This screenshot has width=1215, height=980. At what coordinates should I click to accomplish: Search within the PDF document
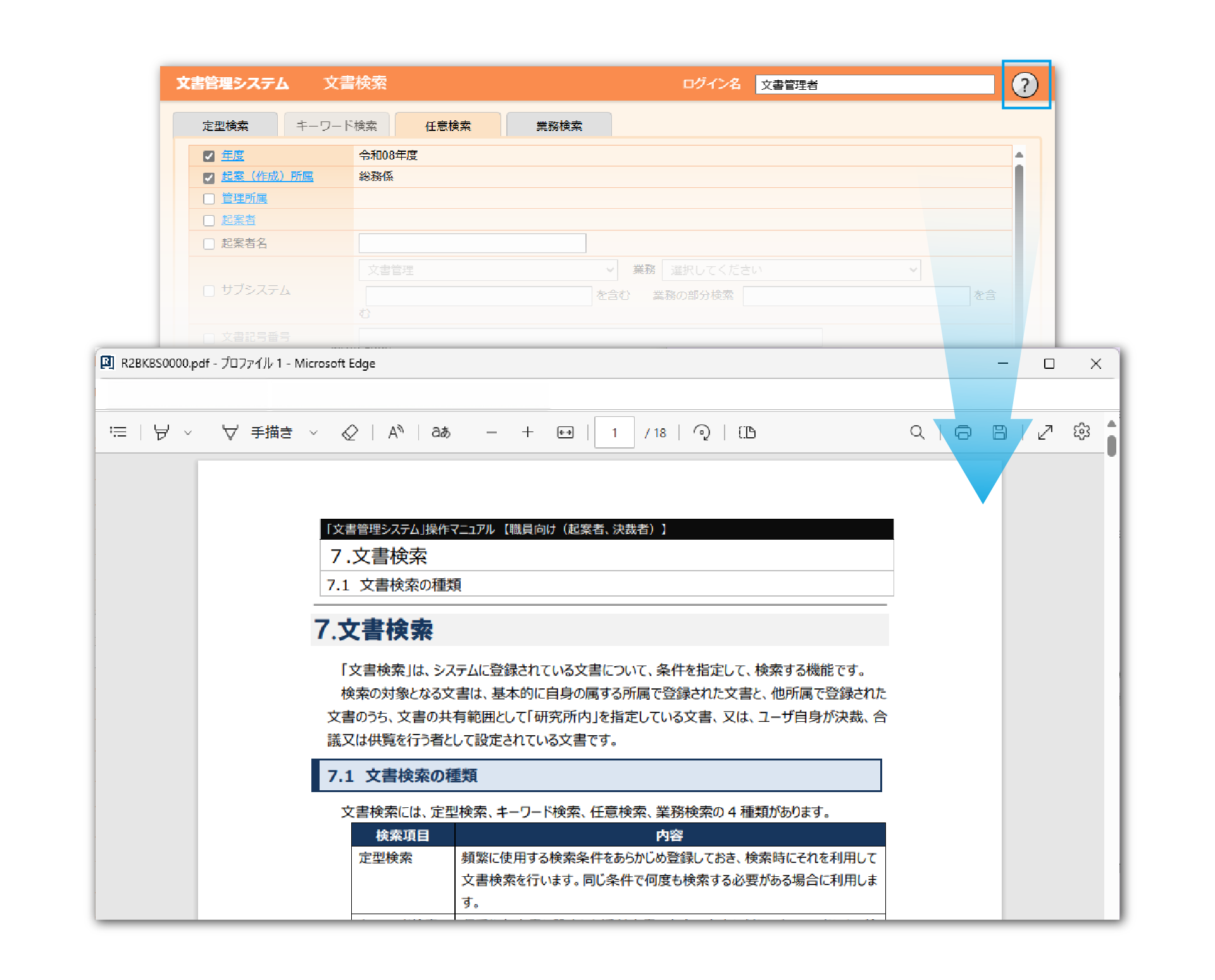click(x=917, y=432)
